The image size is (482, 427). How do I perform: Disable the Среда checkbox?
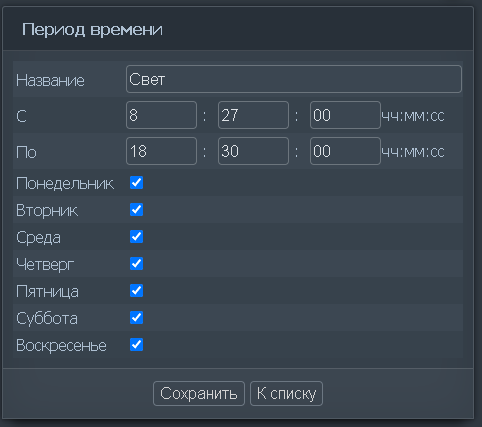coord(136,237)
